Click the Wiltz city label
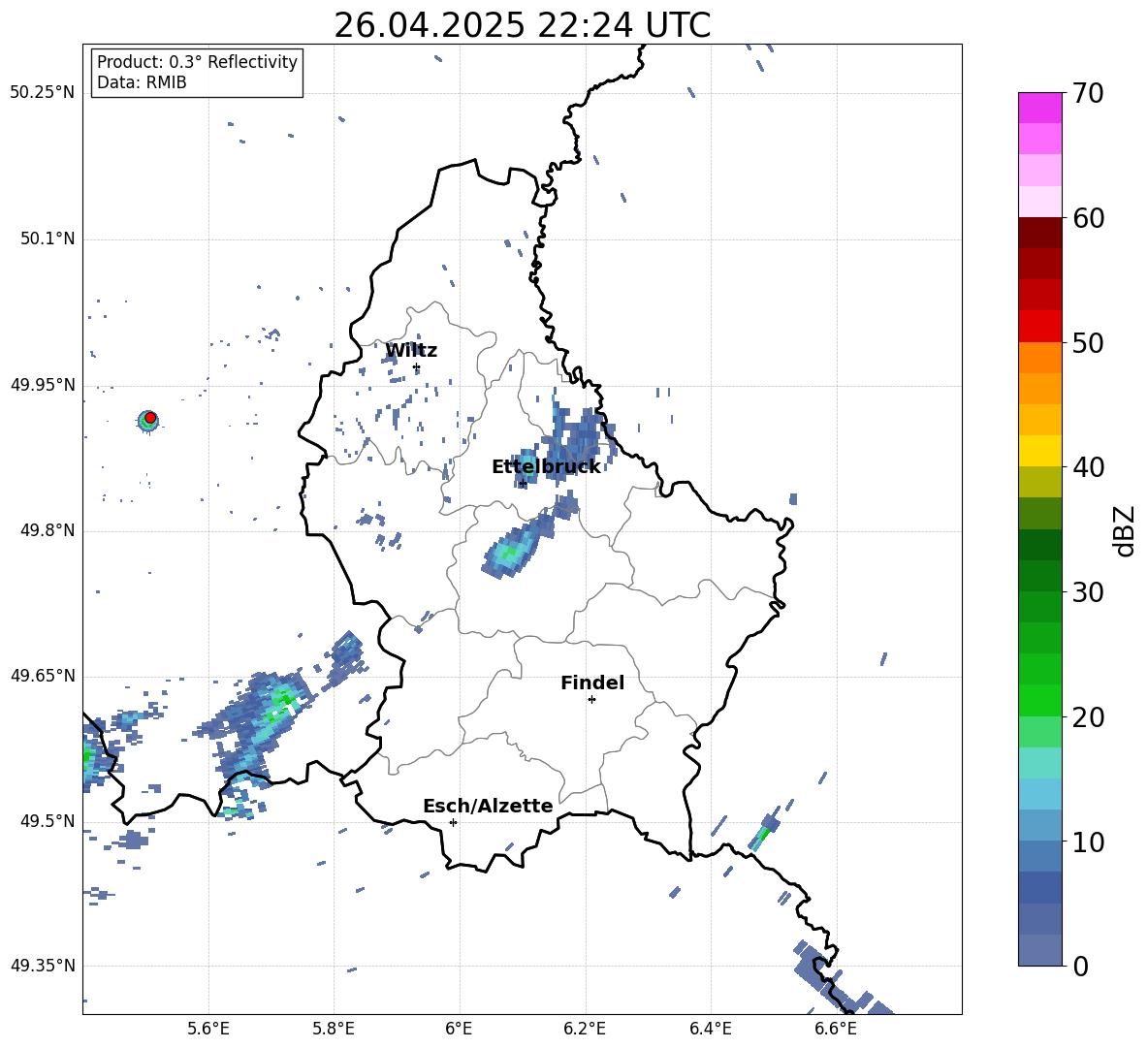 coord(411,351)
